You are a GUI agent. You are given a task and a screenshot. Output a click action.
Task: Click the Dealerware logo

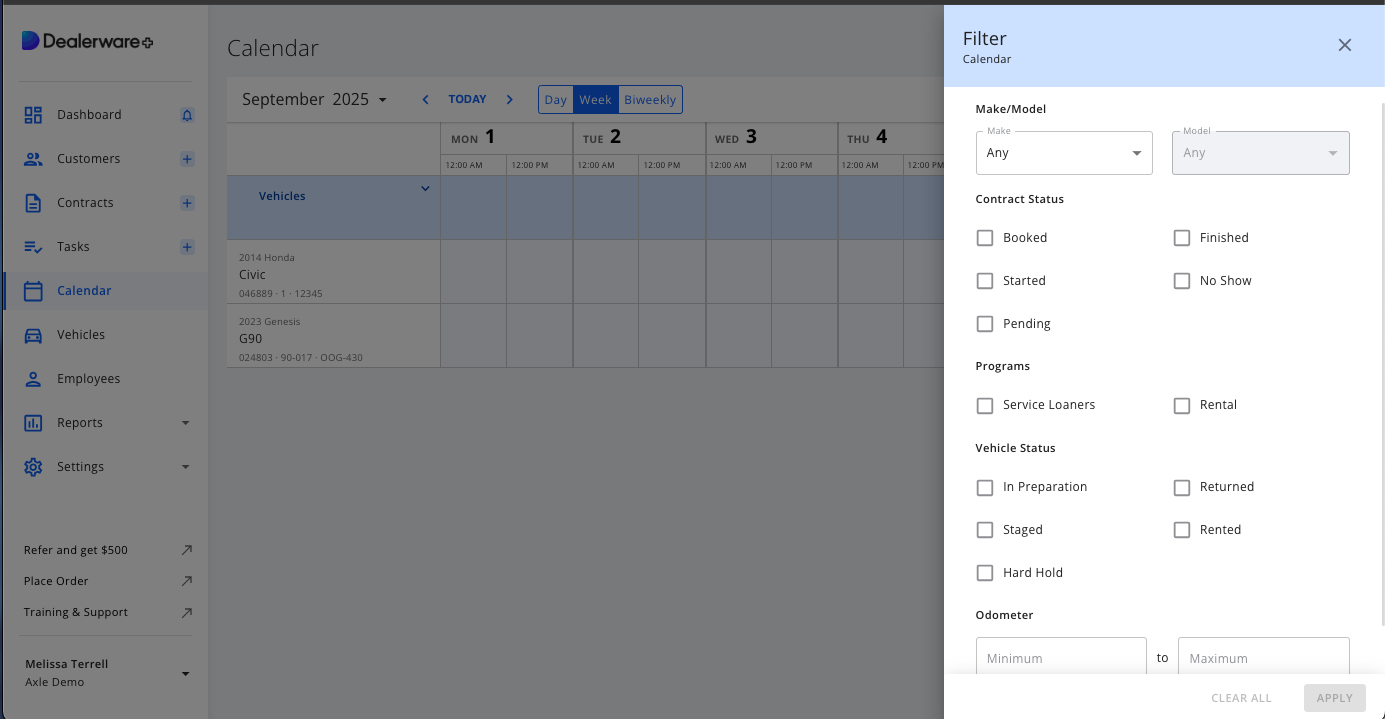pos(88,41)
